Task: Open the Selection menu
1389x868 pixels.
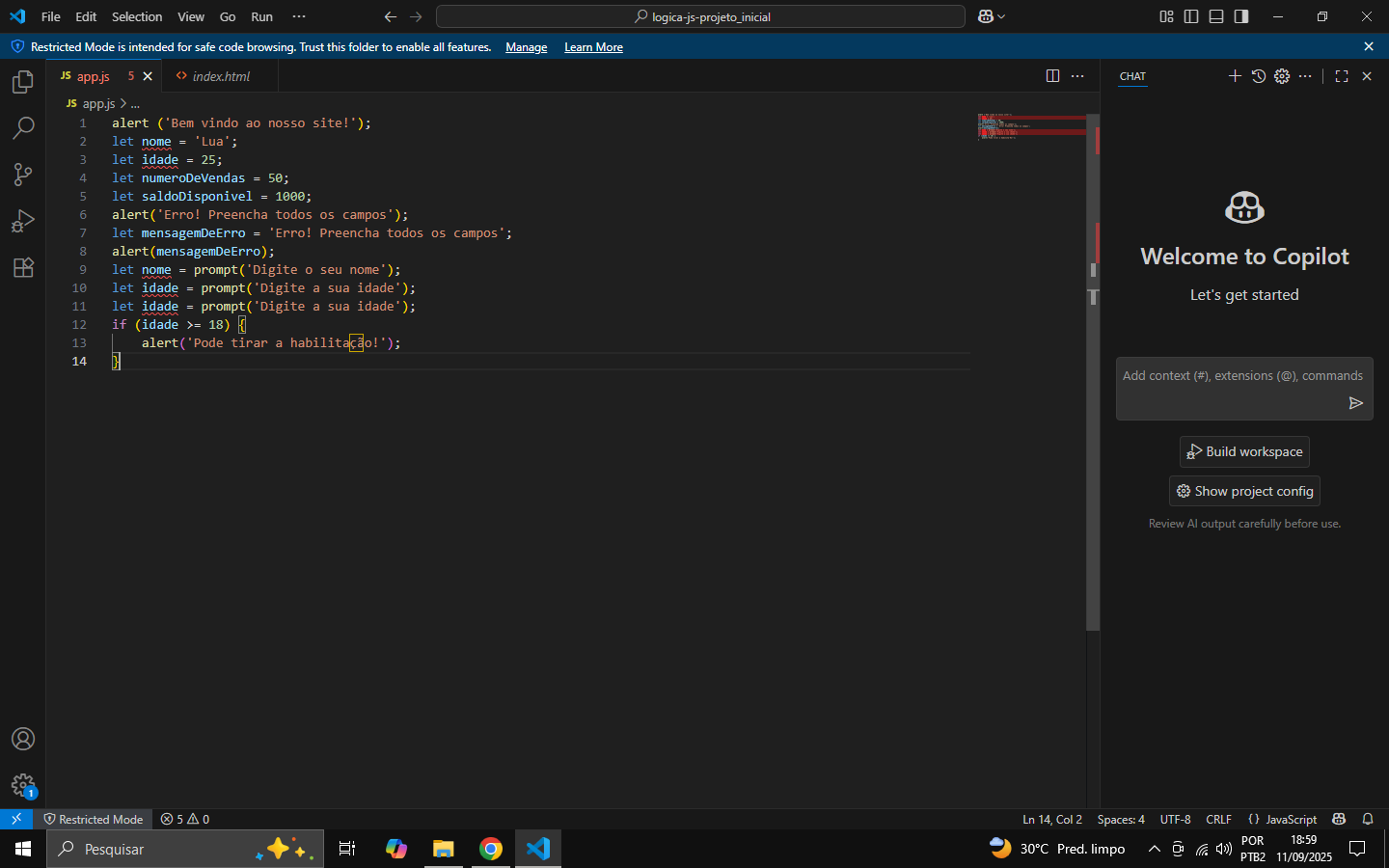Action: click(x=137, y=16)
